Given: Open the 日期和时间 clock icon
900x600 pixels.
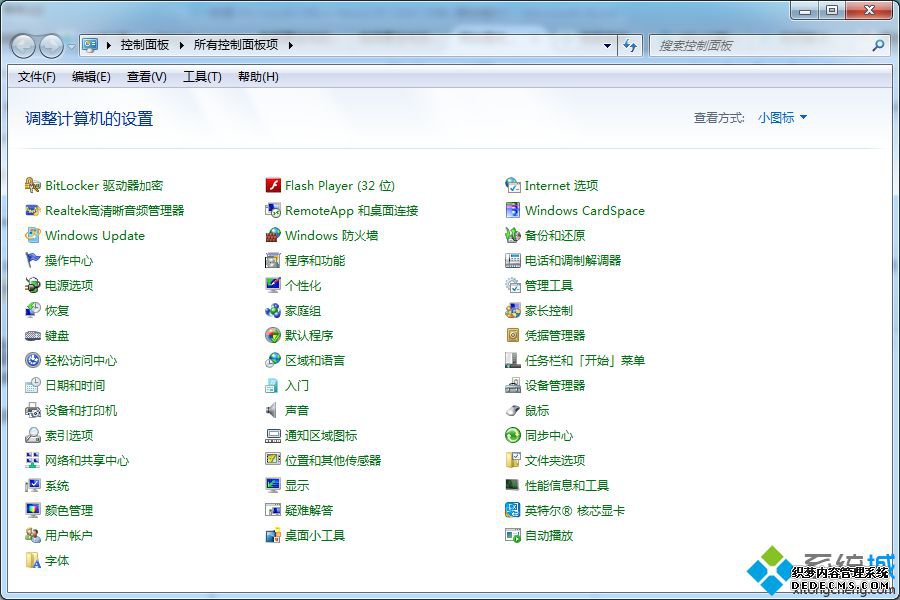Looking at the screenshot, I should (x=33, y=385).
